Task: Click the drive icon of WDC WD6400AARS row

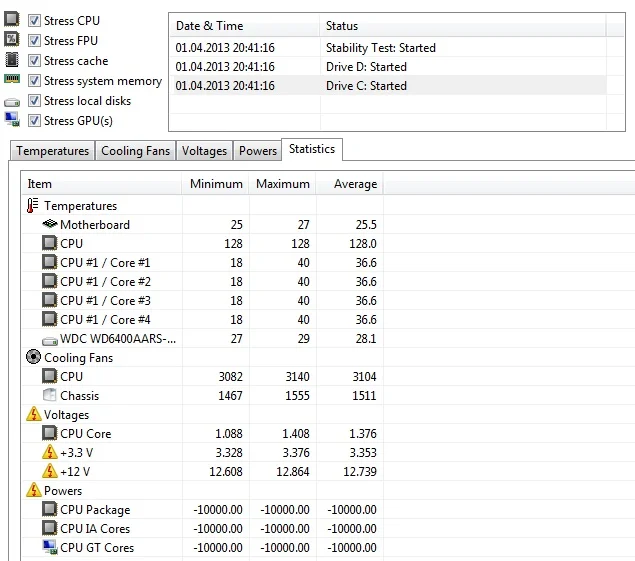Action: (50, 341)
